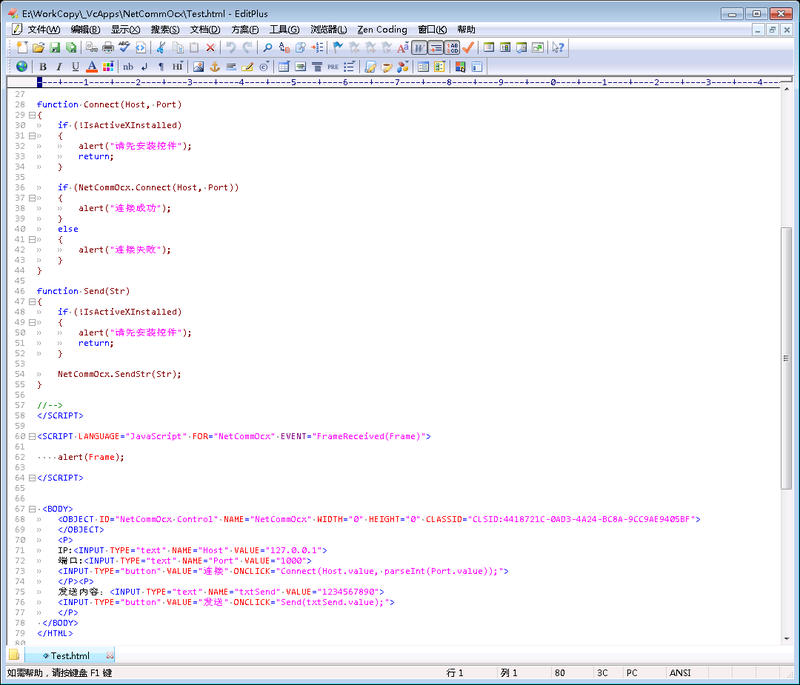800x685 pixels.
Task: Insert an image tag icon
Action: tap(198, 67)
